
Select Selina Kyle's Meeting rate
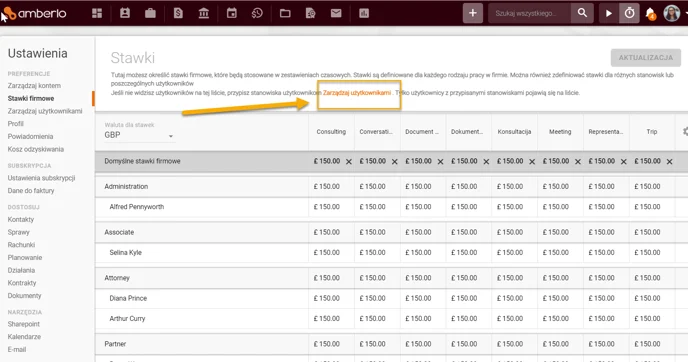[556, 252]
